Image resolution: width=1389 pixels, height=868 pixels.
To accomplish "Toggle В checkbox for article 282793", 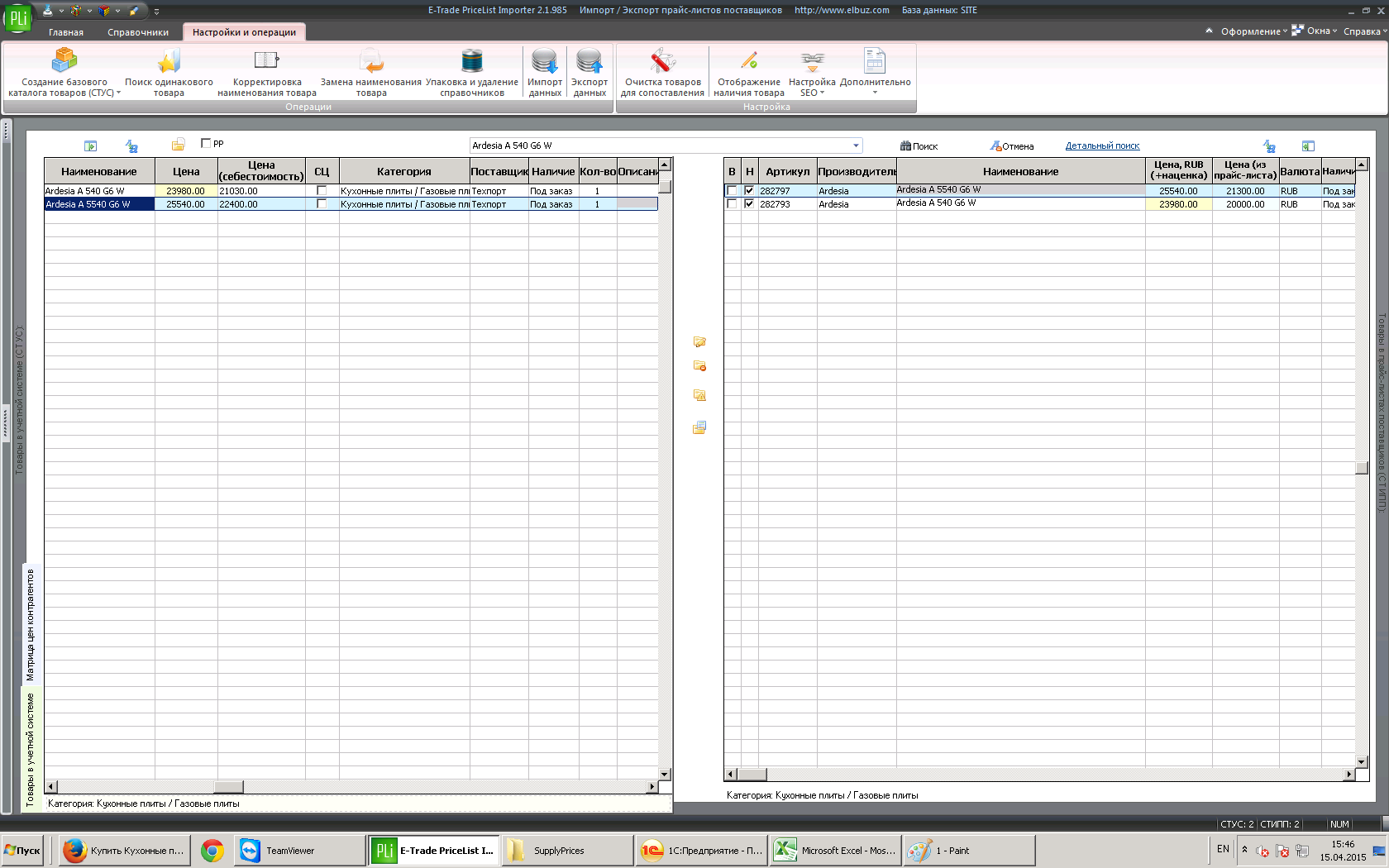I will coord(732,204).
